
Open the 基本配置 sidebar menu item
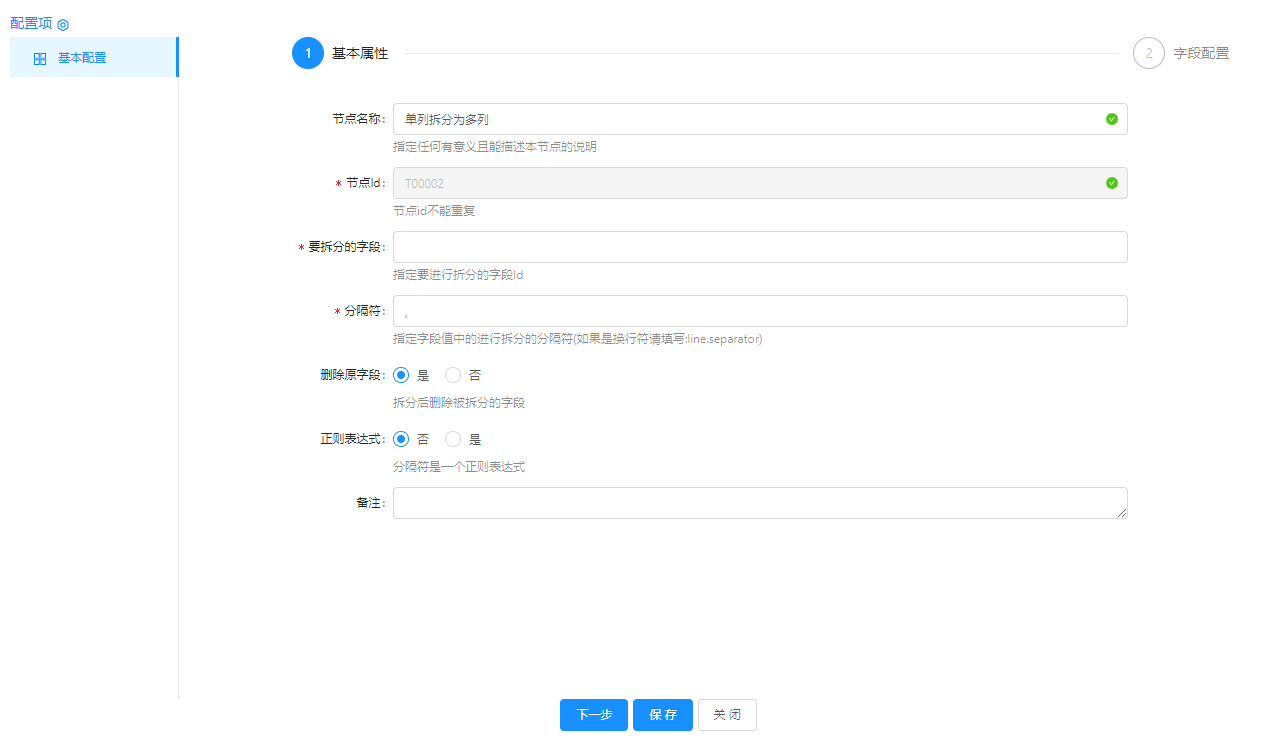point(82,58)
